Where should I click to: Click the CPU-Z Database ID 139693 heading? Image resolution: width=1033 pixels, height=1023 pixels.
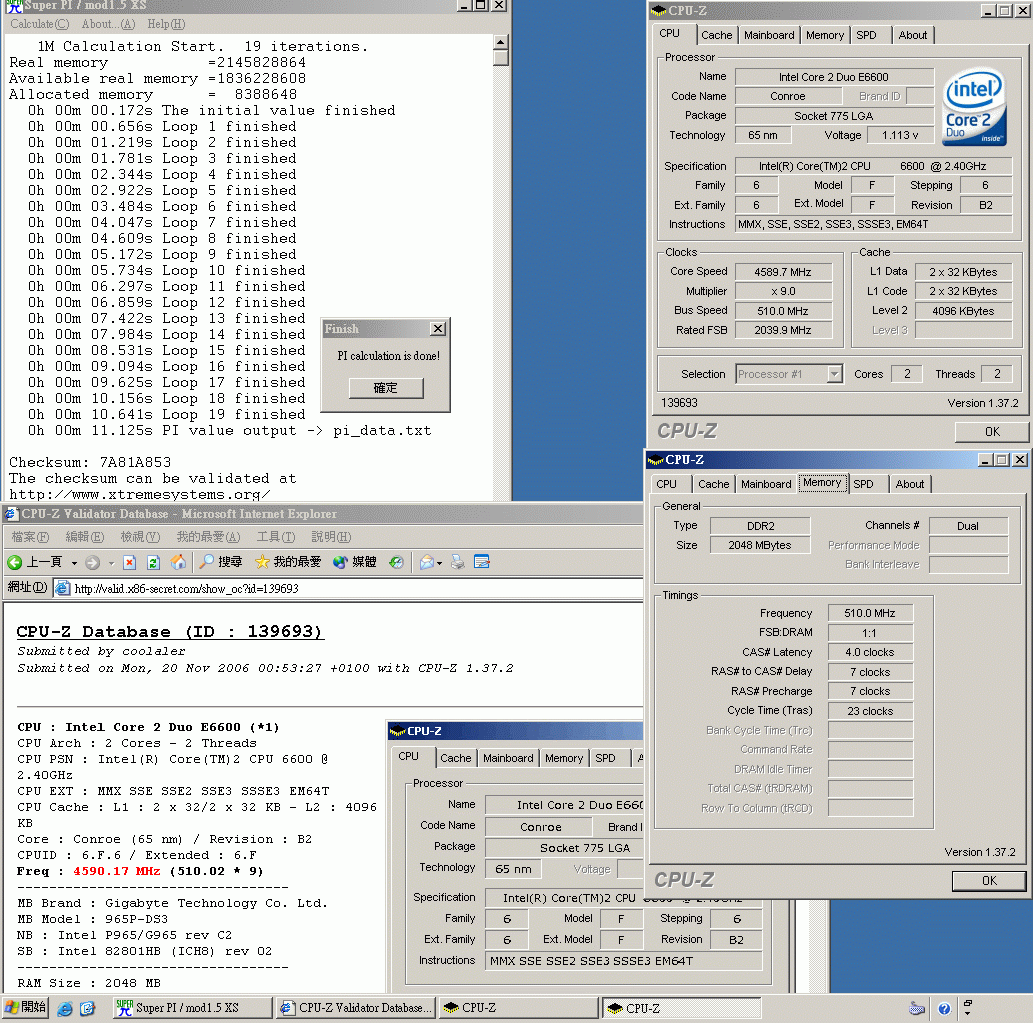click(x=170, y=632)
